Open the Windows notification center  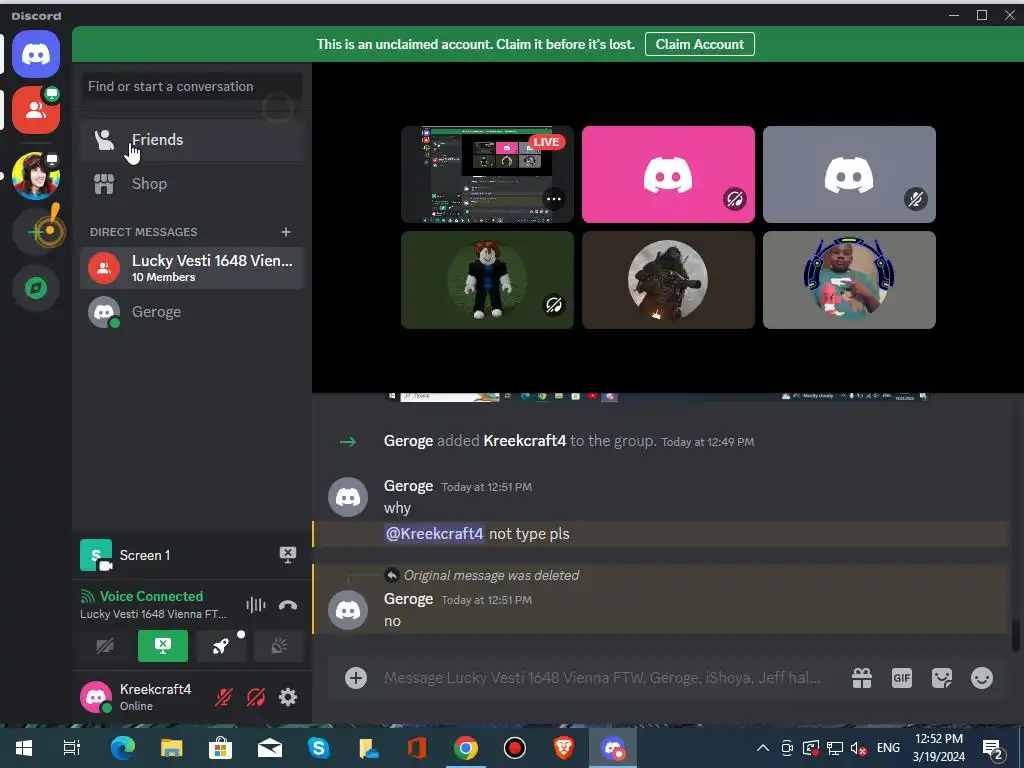993,748
